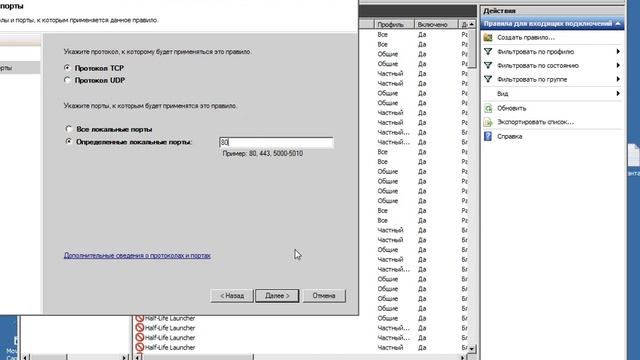The width and height of the screenshot is (640, 360).
Task: Collapse the Правила для входящих подключений section
Action: (618, 24)
